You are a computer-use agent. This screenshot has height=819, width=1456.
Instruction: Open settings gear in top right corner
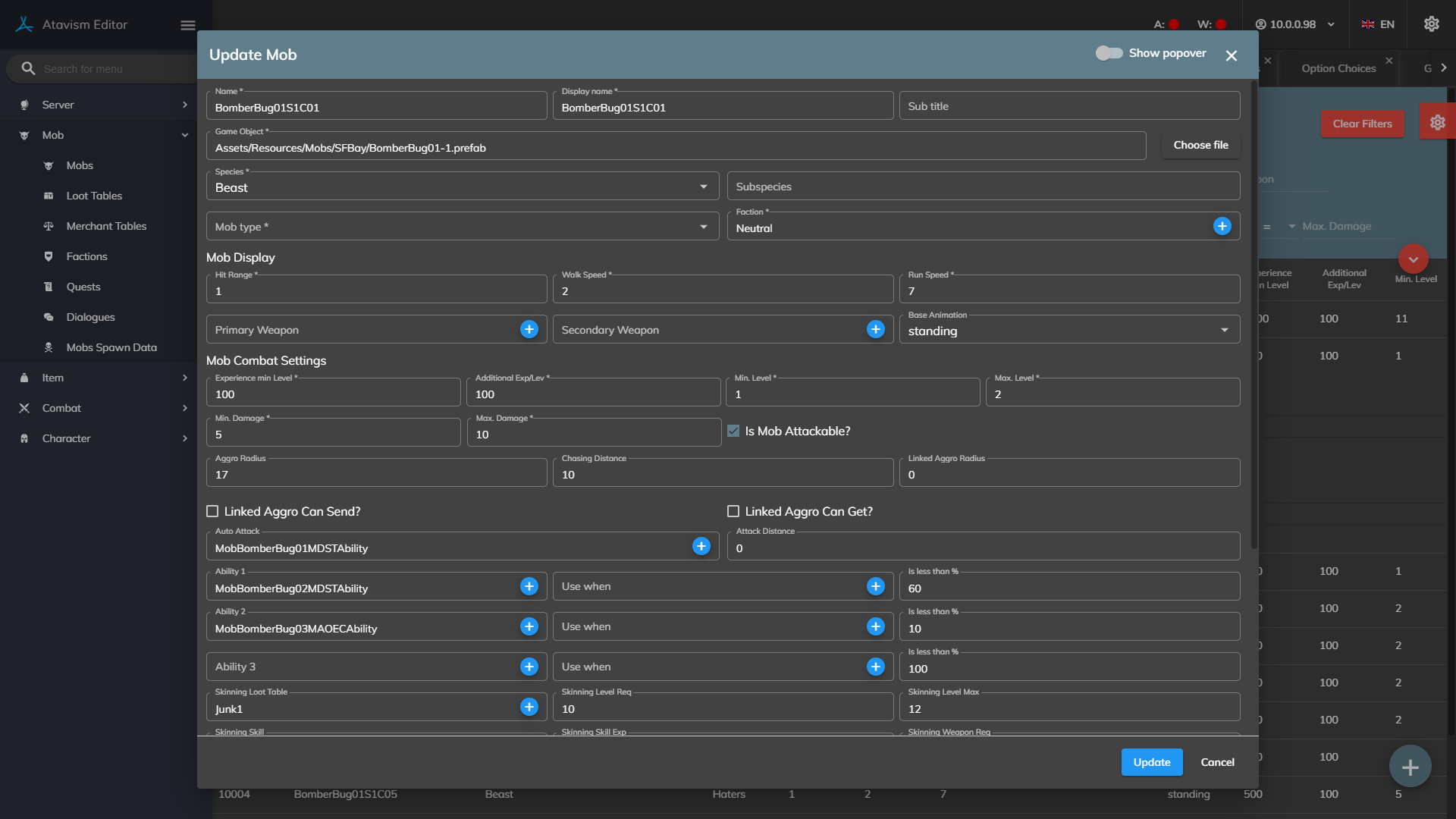(1431, 24)
